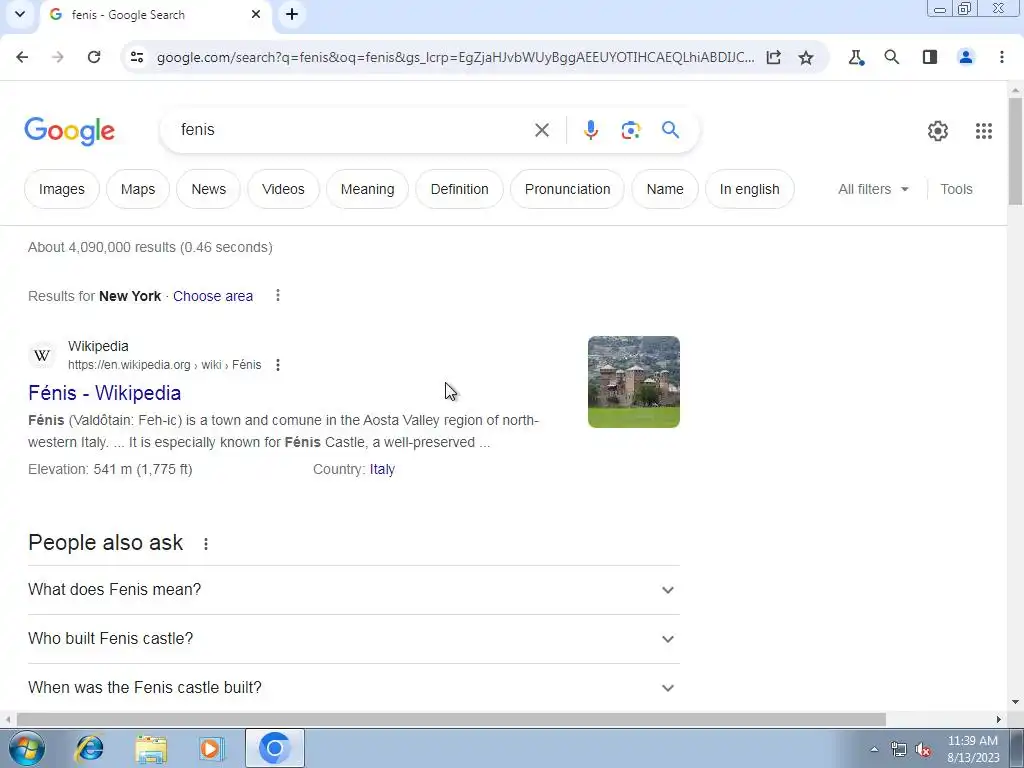Open Google quick settings gear

point(938,131)
